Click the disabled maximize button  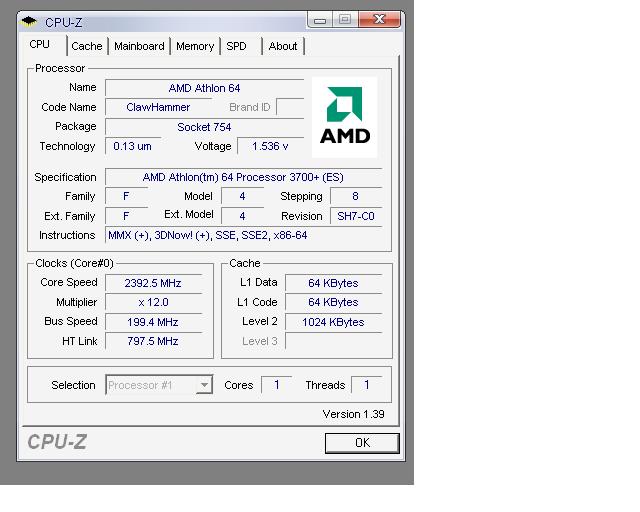tap(345, 20)
